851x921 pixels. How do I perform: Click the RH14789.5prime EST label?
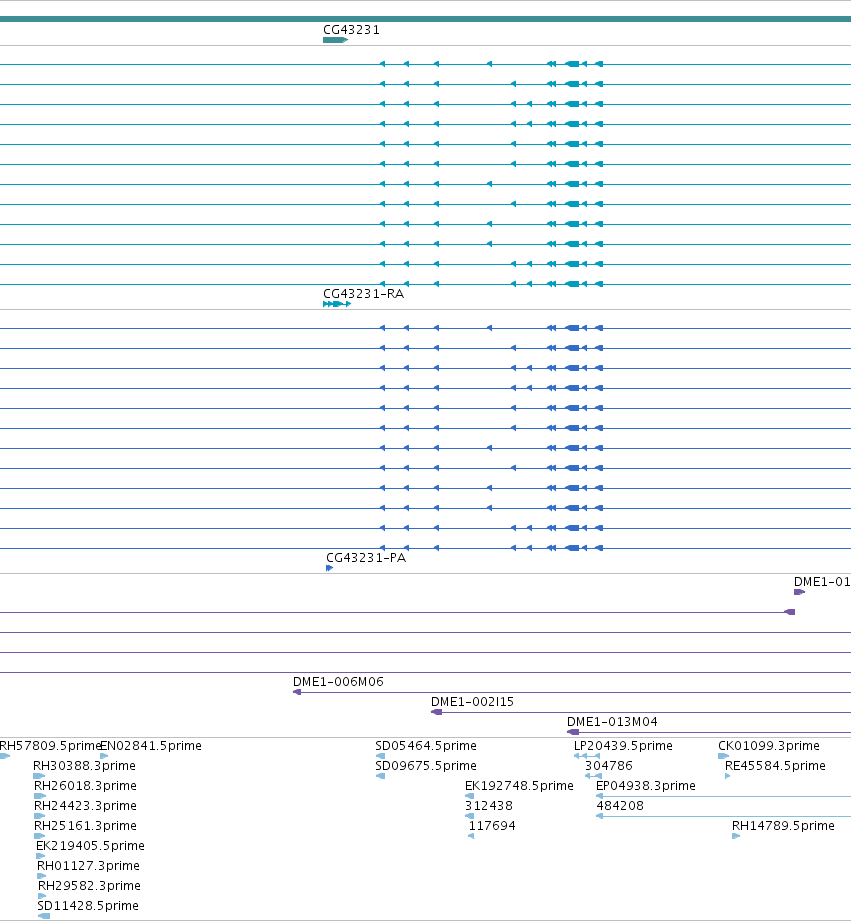click(x=783, y=826)
